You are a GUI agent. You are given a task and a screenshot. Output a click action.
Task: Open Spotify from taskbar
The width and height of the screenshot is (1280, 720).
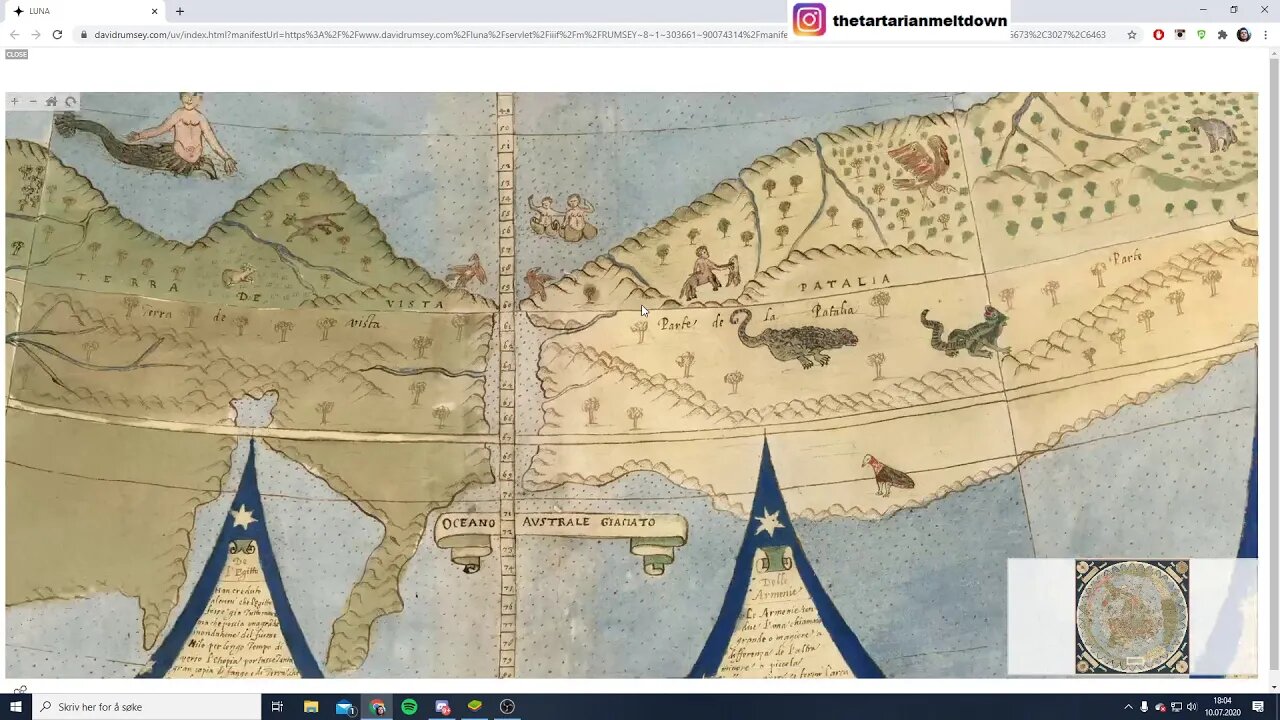tap(409, 707)
